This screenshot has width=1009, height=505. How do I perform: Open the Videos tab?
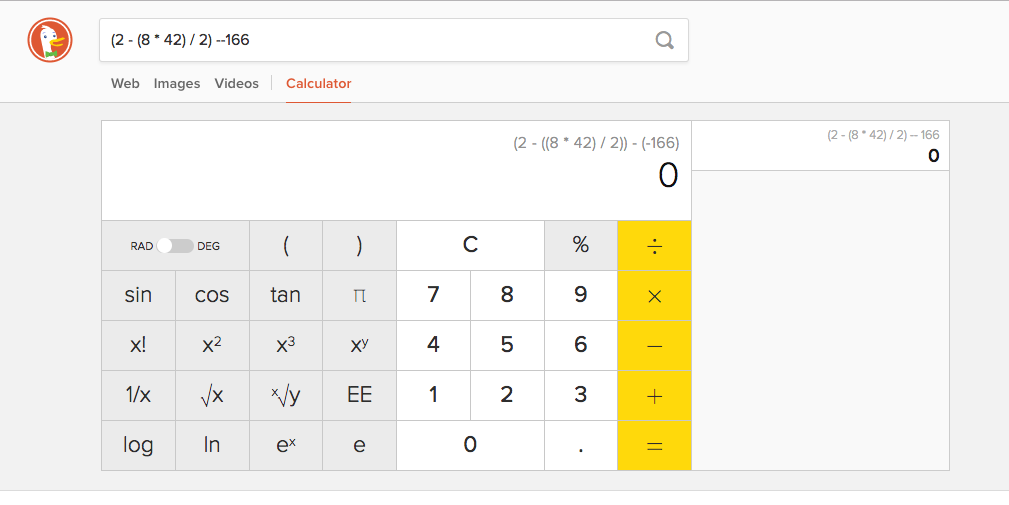(236, 84)
